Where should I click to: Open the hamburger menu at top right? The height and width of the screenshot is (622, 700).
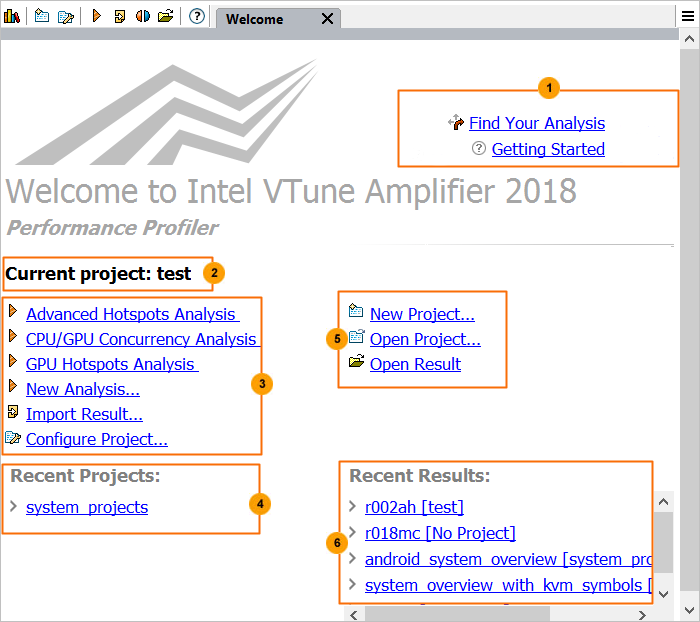(688, 16)
